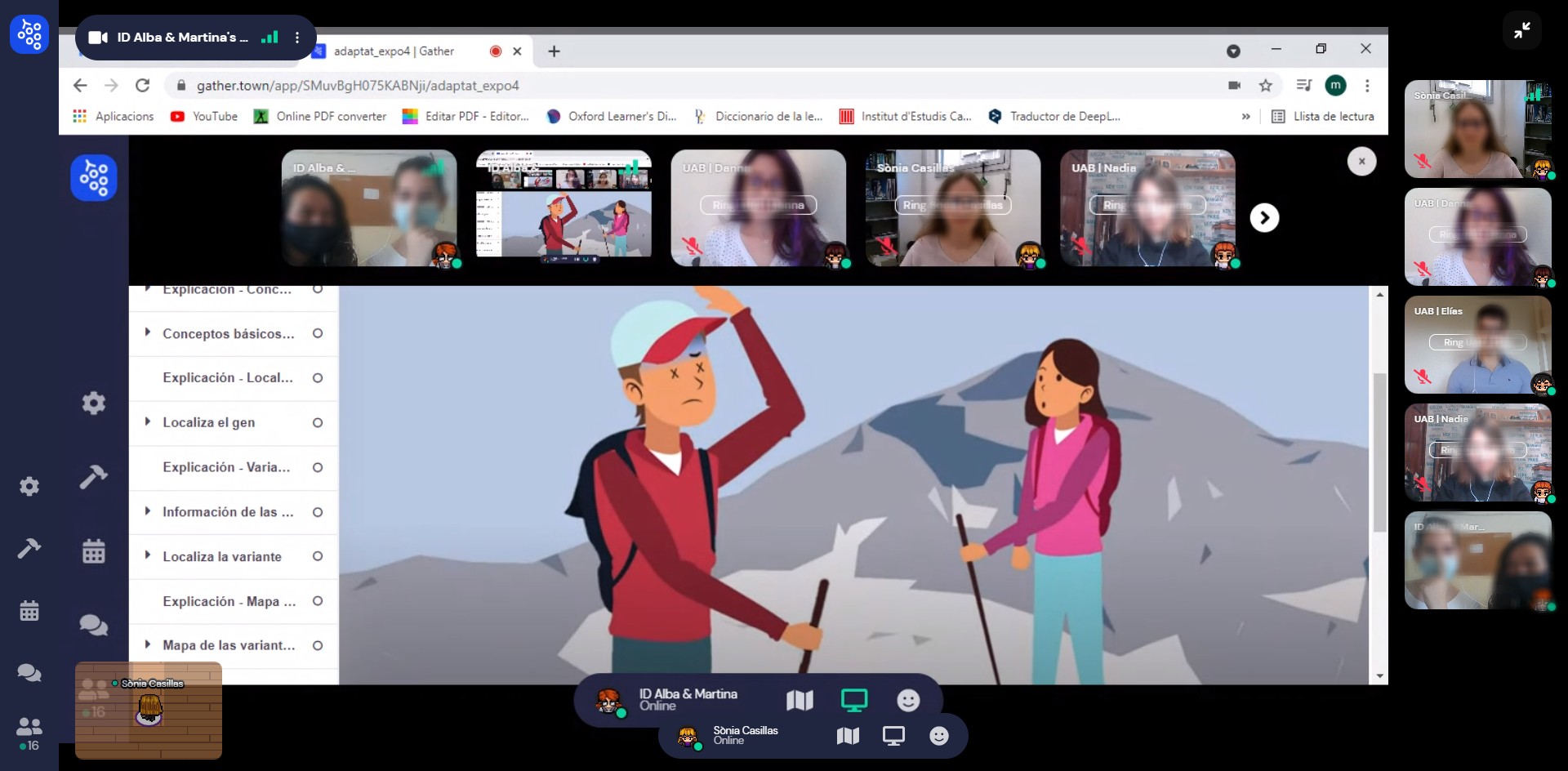1568x771 pixels.
Task: Reload the gather.town page
Action: click(143, 86)
